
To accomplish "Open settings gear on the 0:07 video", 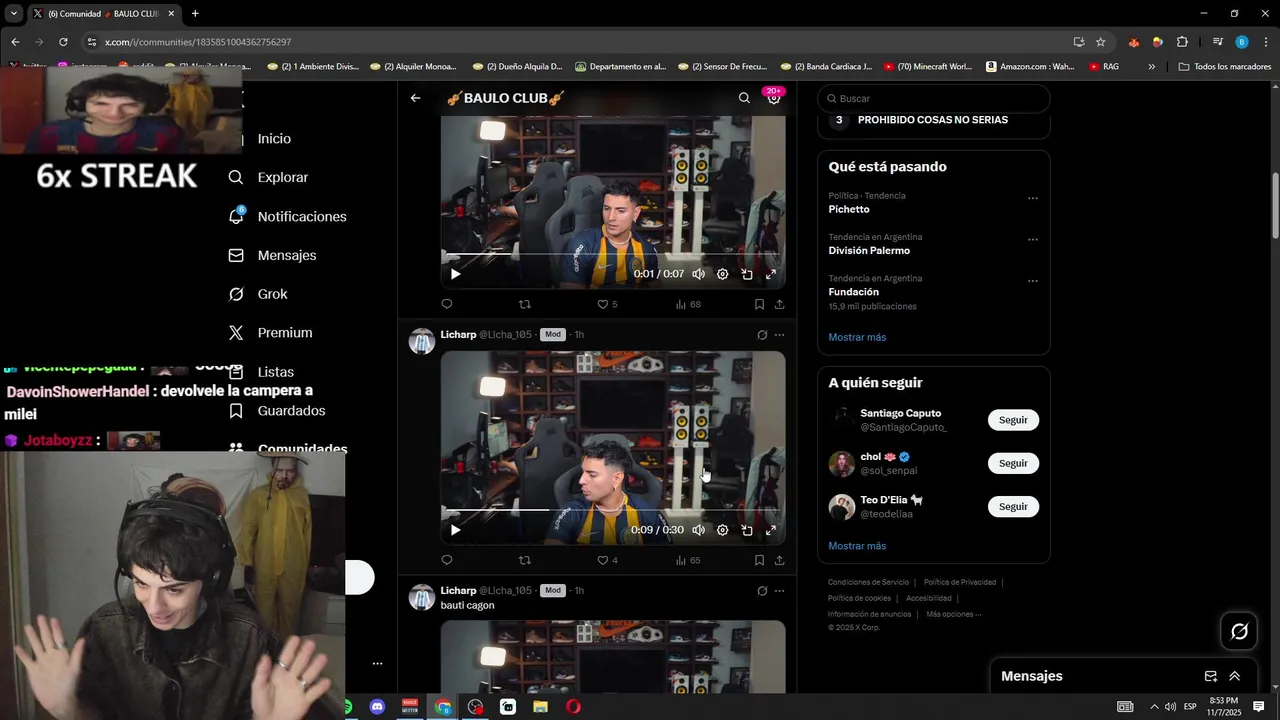I will 722,274.
